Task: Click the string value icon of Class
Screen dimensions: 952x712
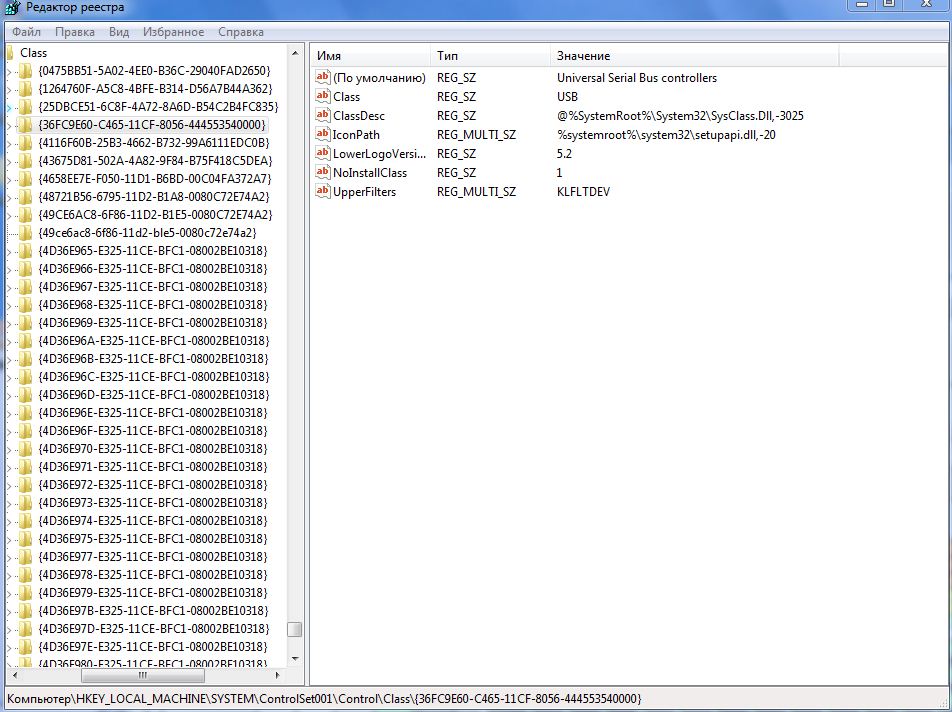Action: pos(322,96)
